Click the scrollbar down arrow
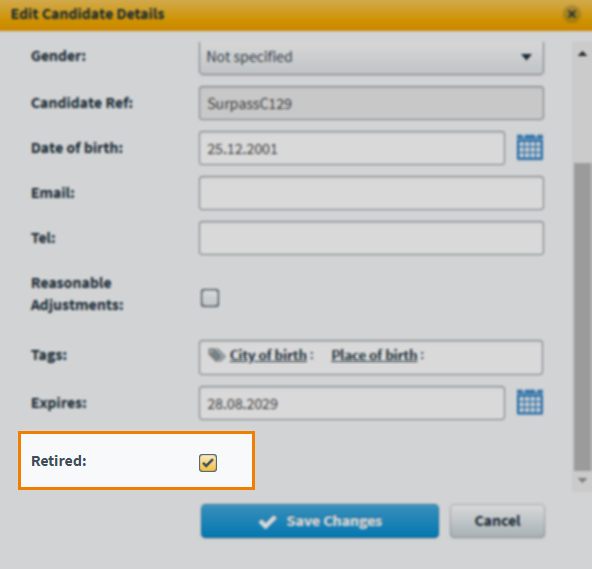Screen dimensions: 592x569 tap(582, 480)
